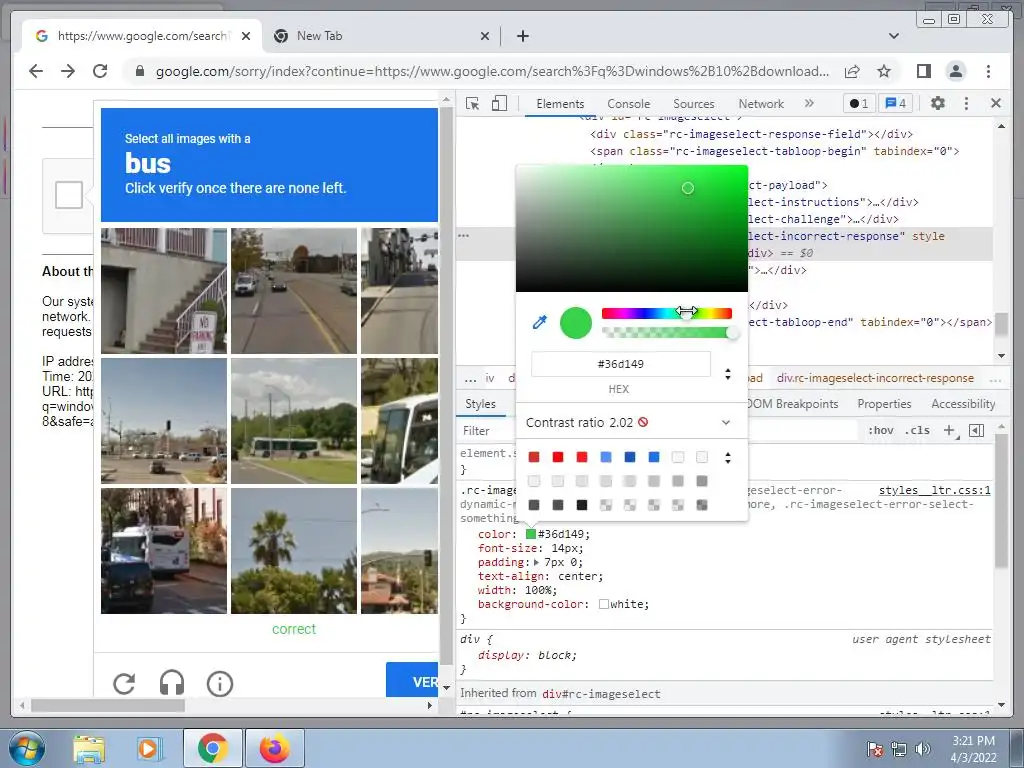Expand the Contrast ratio details

pyautogui.click(x=726, y=423)
